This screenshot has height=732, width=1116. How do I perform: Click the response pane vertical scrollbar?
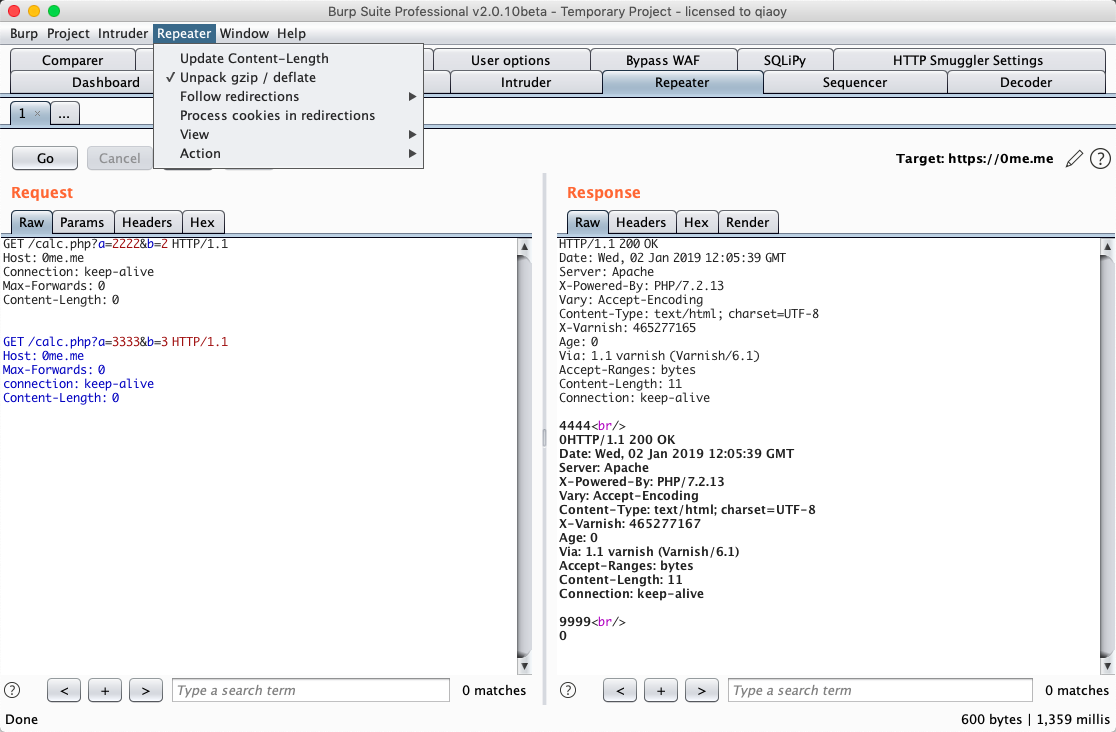[1106, 450]
